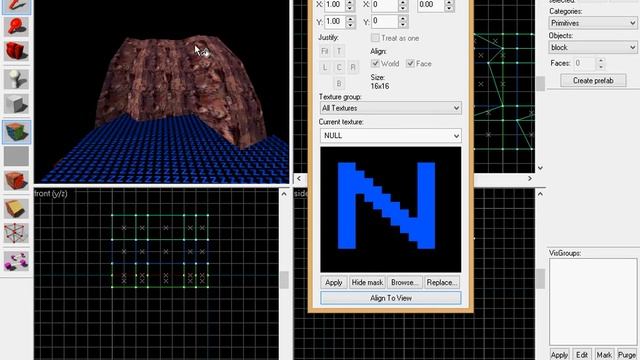
Task: Click the Replace... button
Action: [442, 282]
